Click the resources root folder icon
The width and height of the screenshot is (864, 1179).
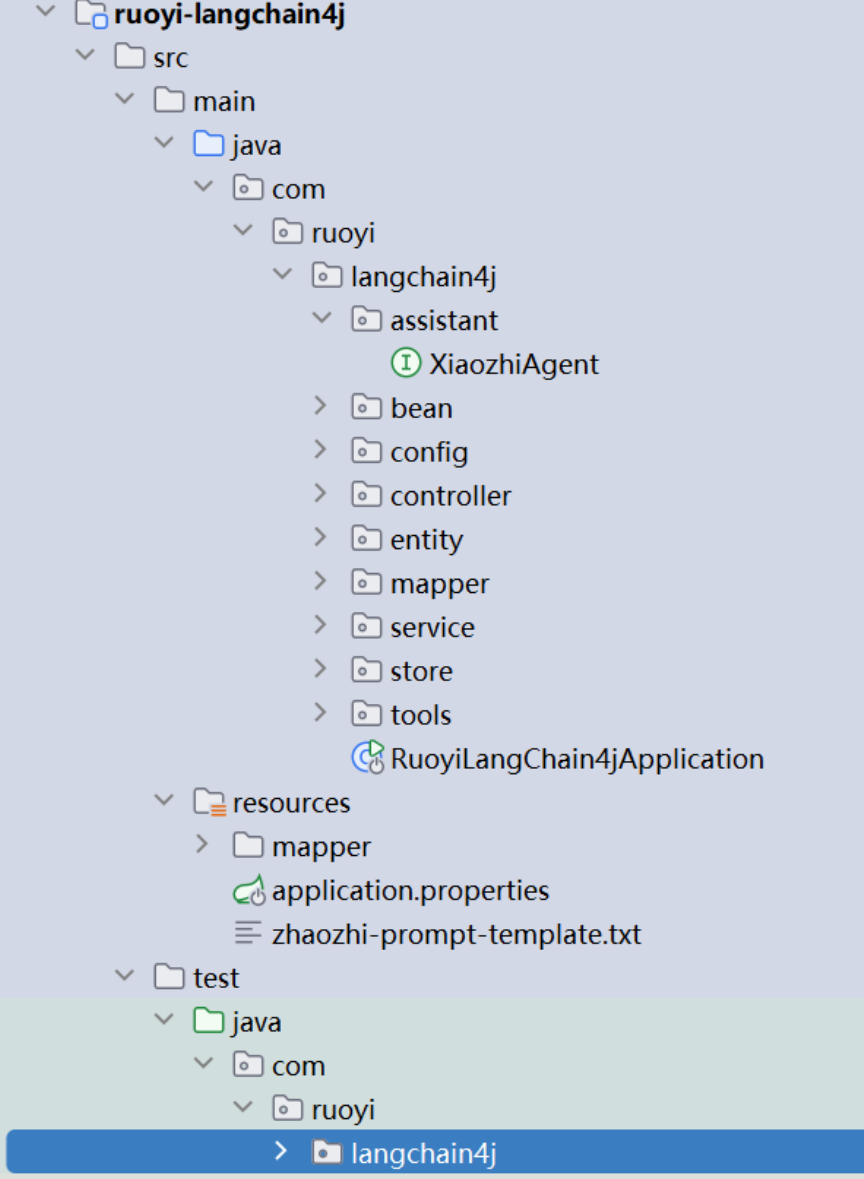pyautogui.click(x=209, y=803)
